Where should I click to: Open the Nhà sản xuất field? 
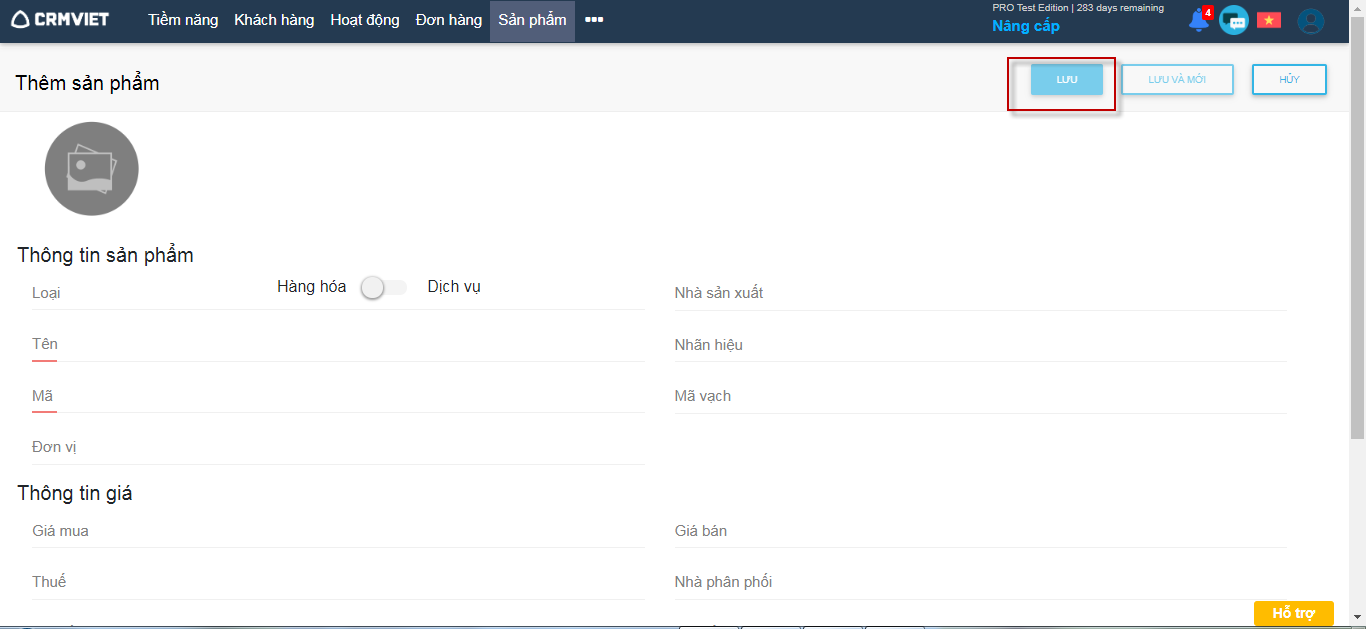[x=980, y=293]
